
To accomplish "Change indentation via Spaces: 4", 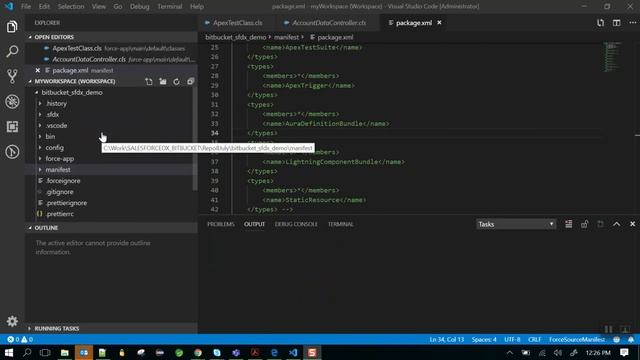I will pos(484,340).
